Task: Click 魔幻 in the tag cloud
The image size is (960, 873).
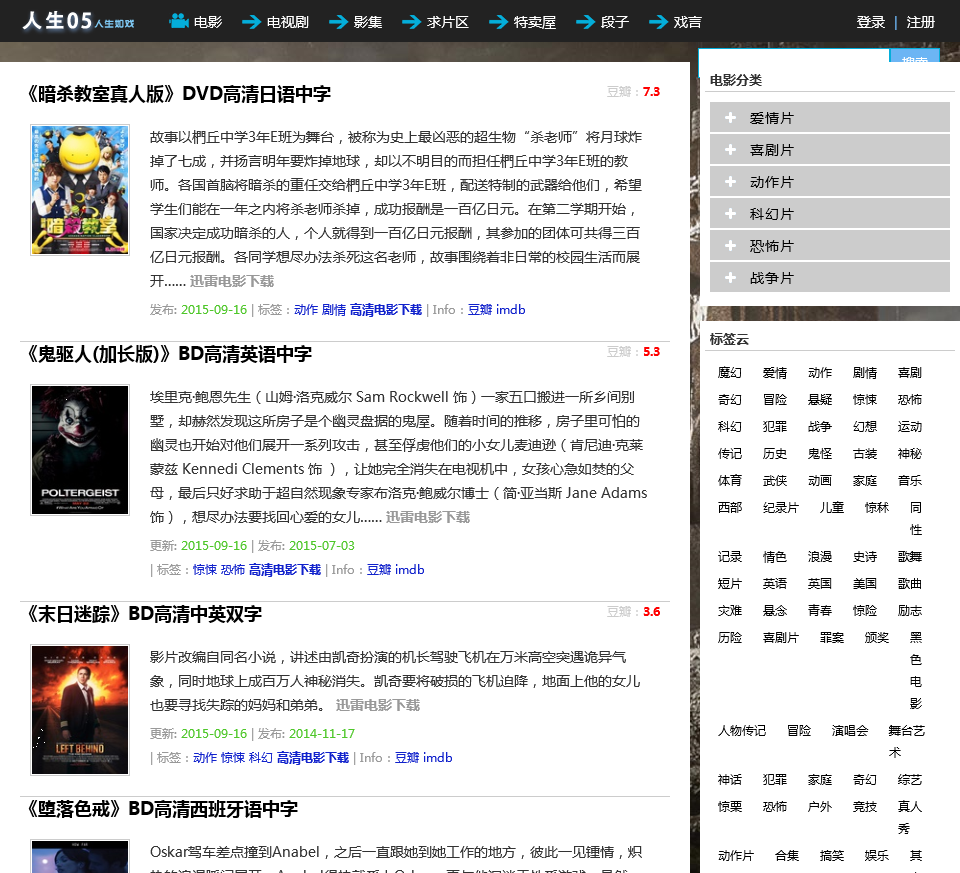Action: (x=730, y=373)
